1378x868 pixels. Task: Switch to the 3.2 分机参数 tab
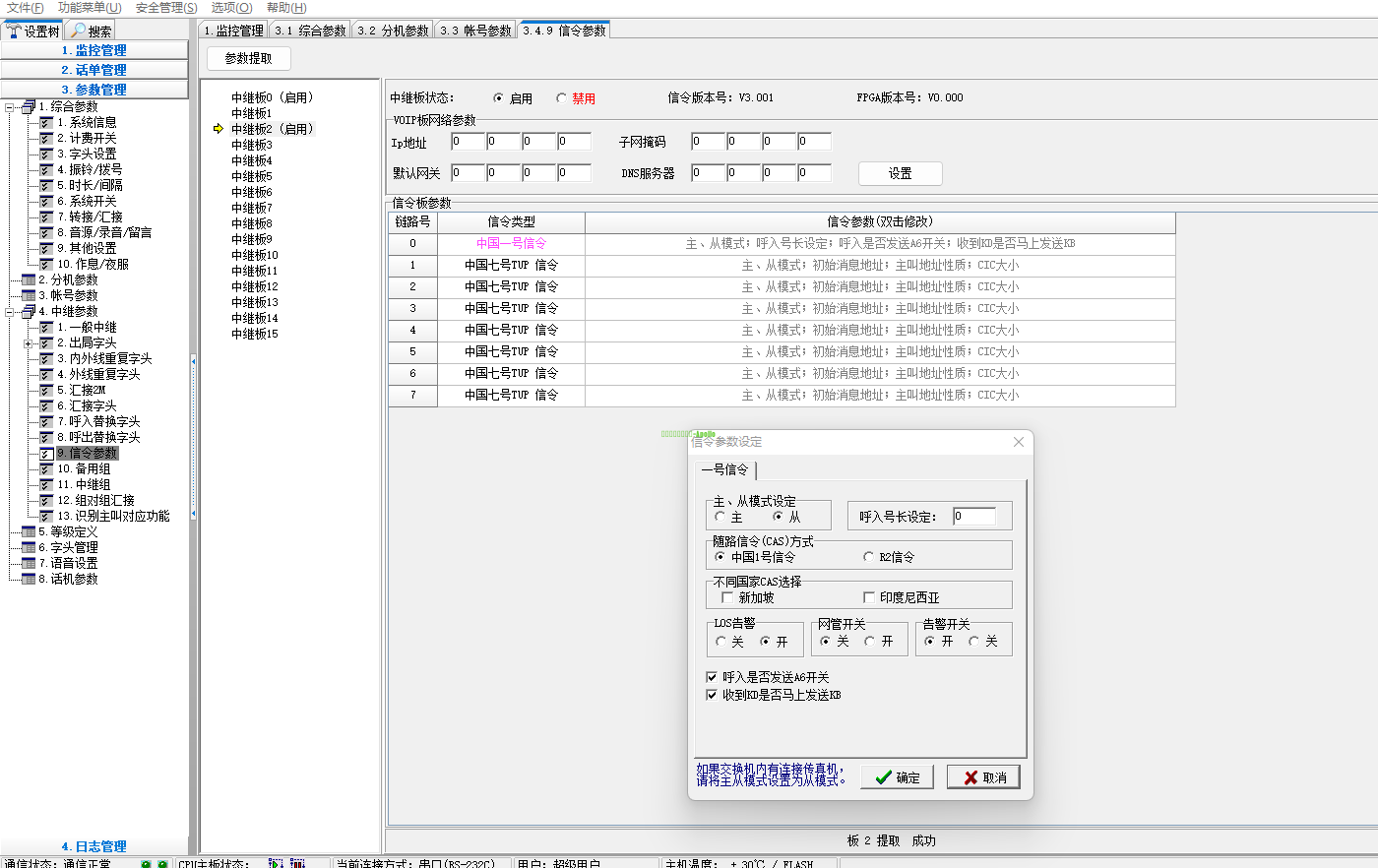(x=393, y=31)
